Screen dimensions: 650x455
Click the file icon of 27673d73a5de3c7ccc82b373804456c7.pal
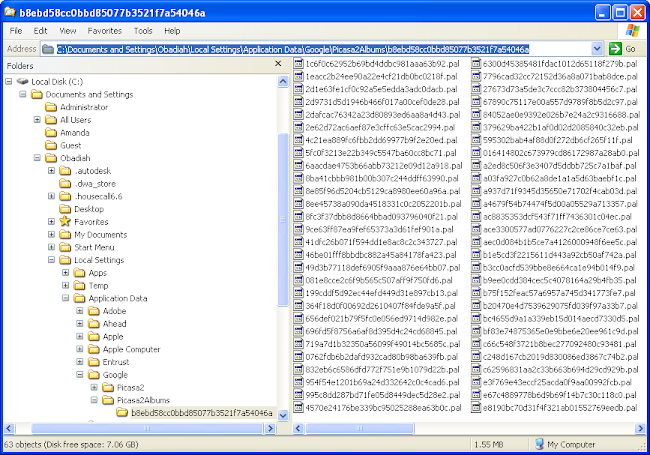(x=476, y=89)
